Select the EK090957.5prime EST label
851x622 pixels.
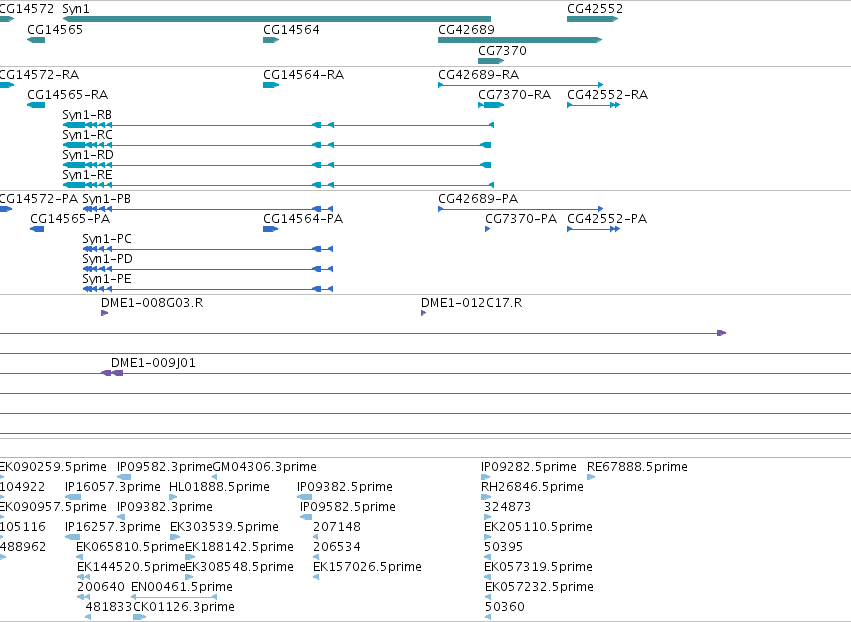click(x=53, y=507)
